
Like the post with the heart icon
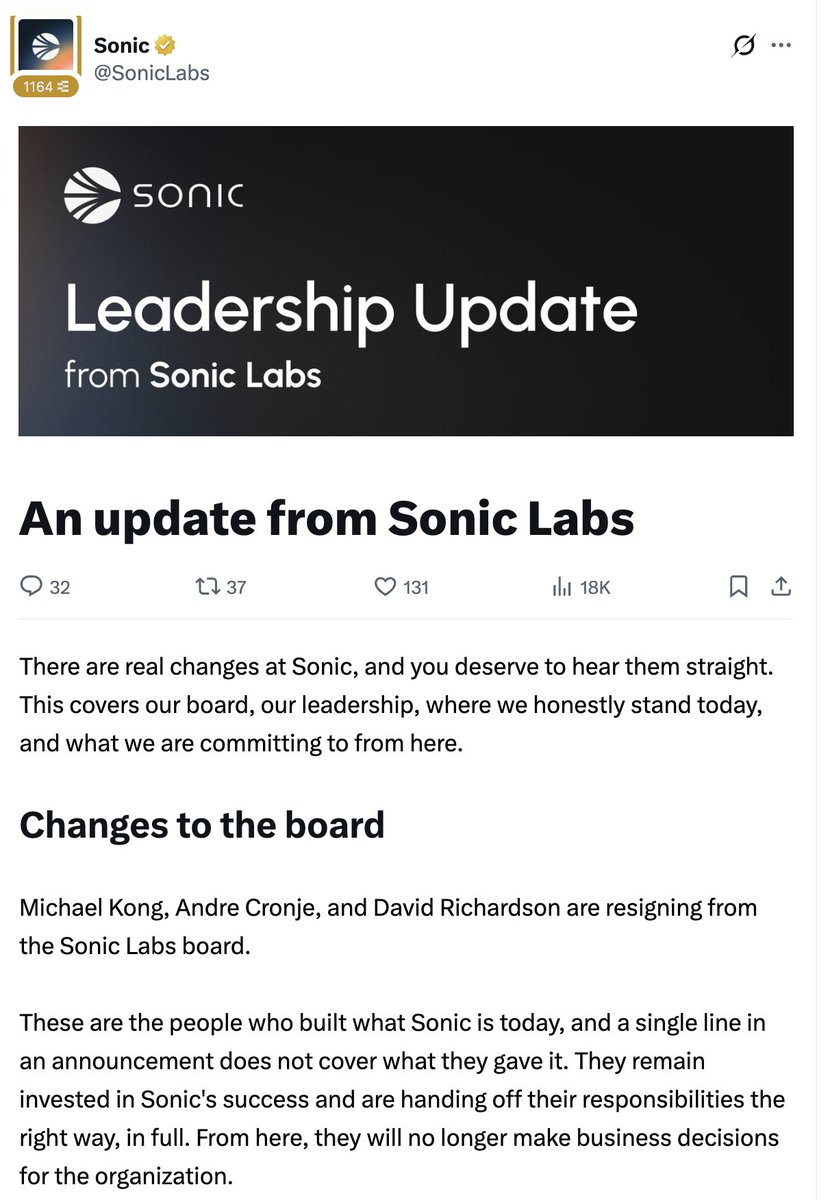[401, 587]
